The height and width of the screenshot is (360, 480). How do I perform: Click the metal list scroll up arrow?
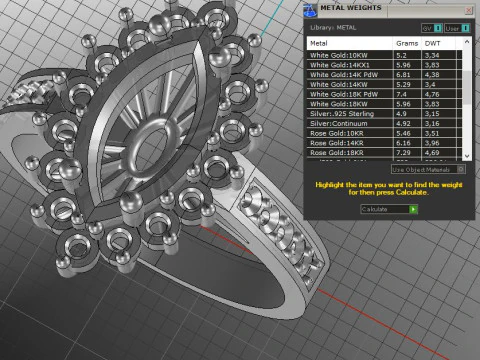point(467,42)
